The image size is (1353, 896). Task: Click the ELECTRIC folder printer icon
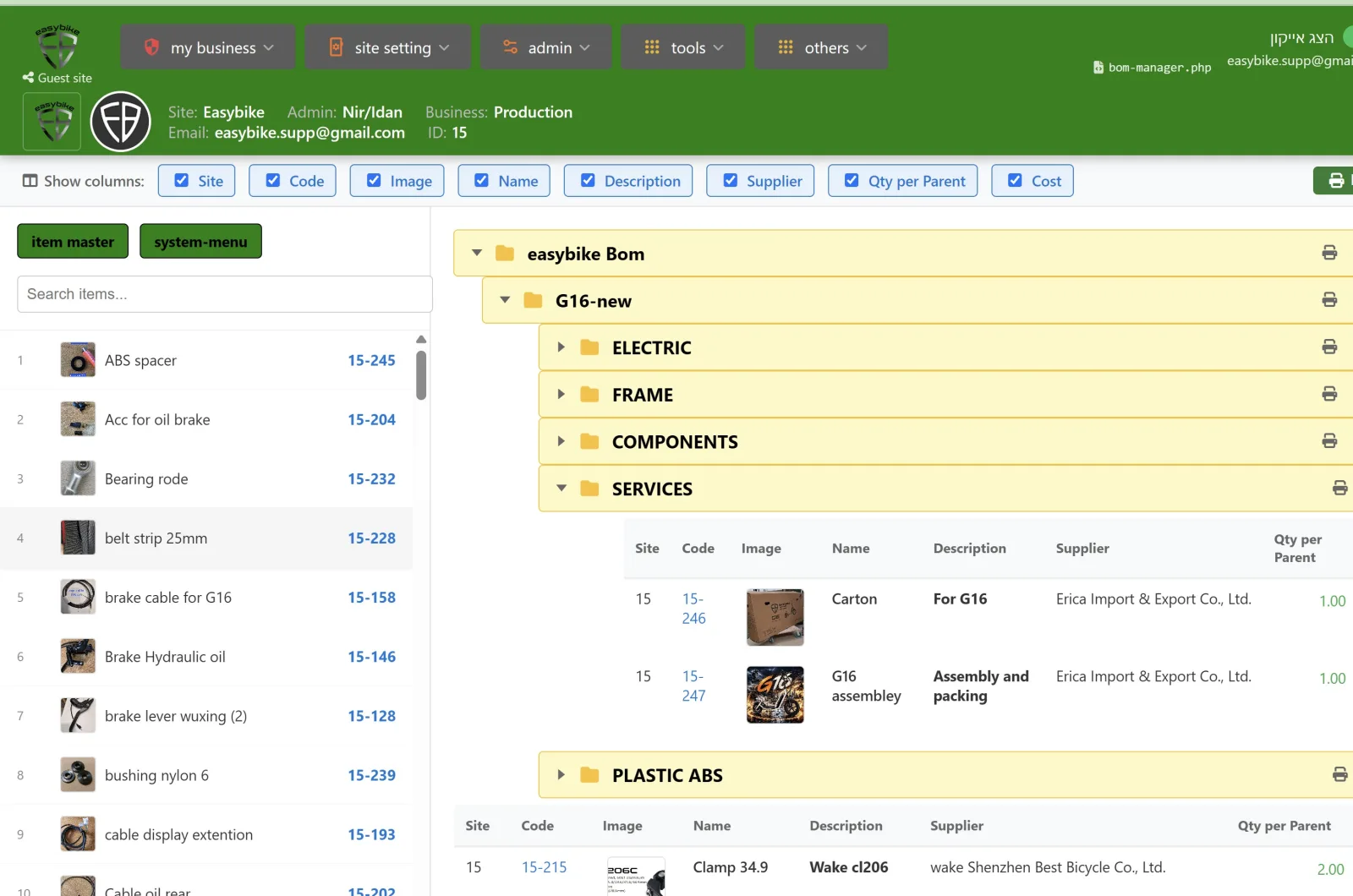(x=1329, y=347)
